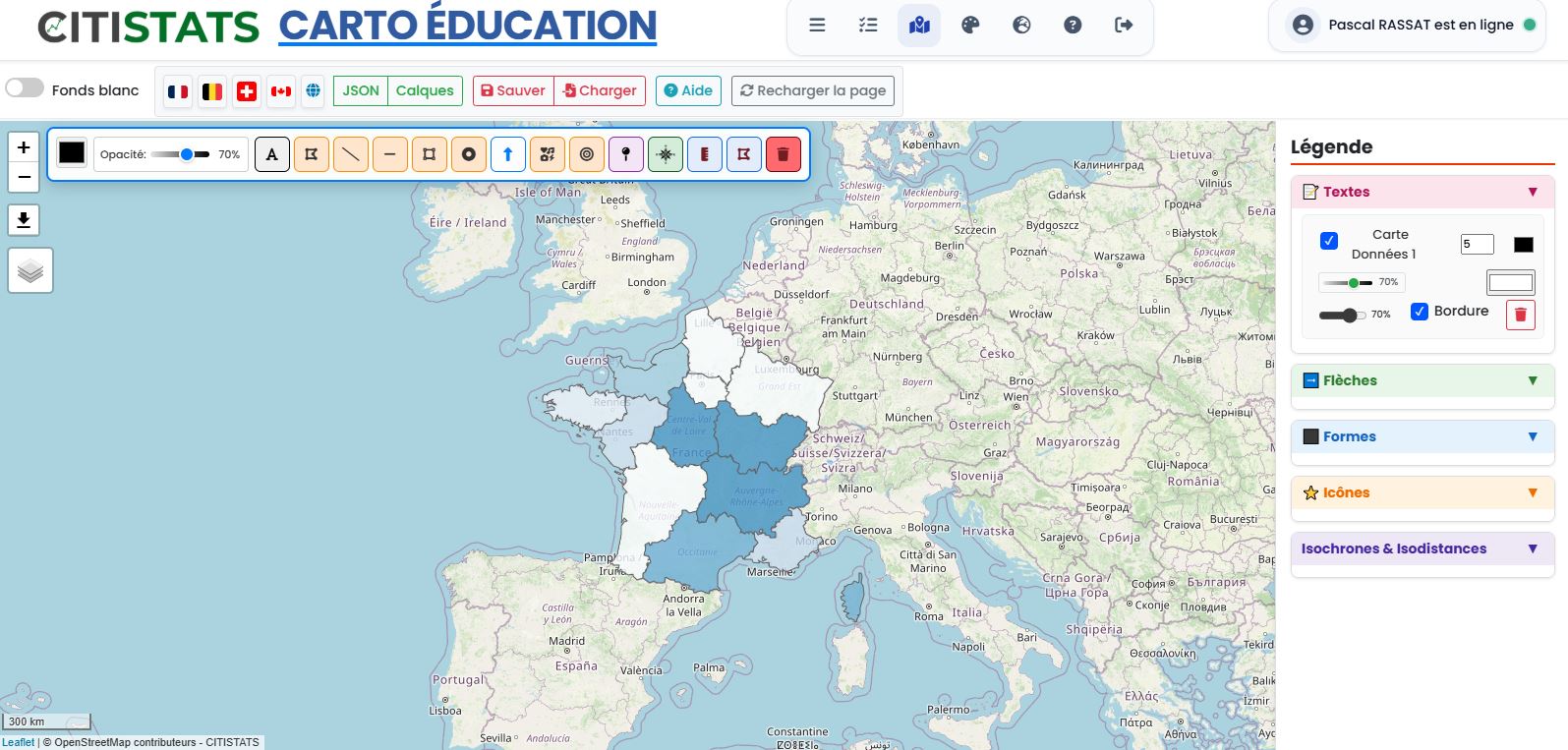Add a compass rose to the map
This screenshot has width=1568, height=750.
(666, 154)
